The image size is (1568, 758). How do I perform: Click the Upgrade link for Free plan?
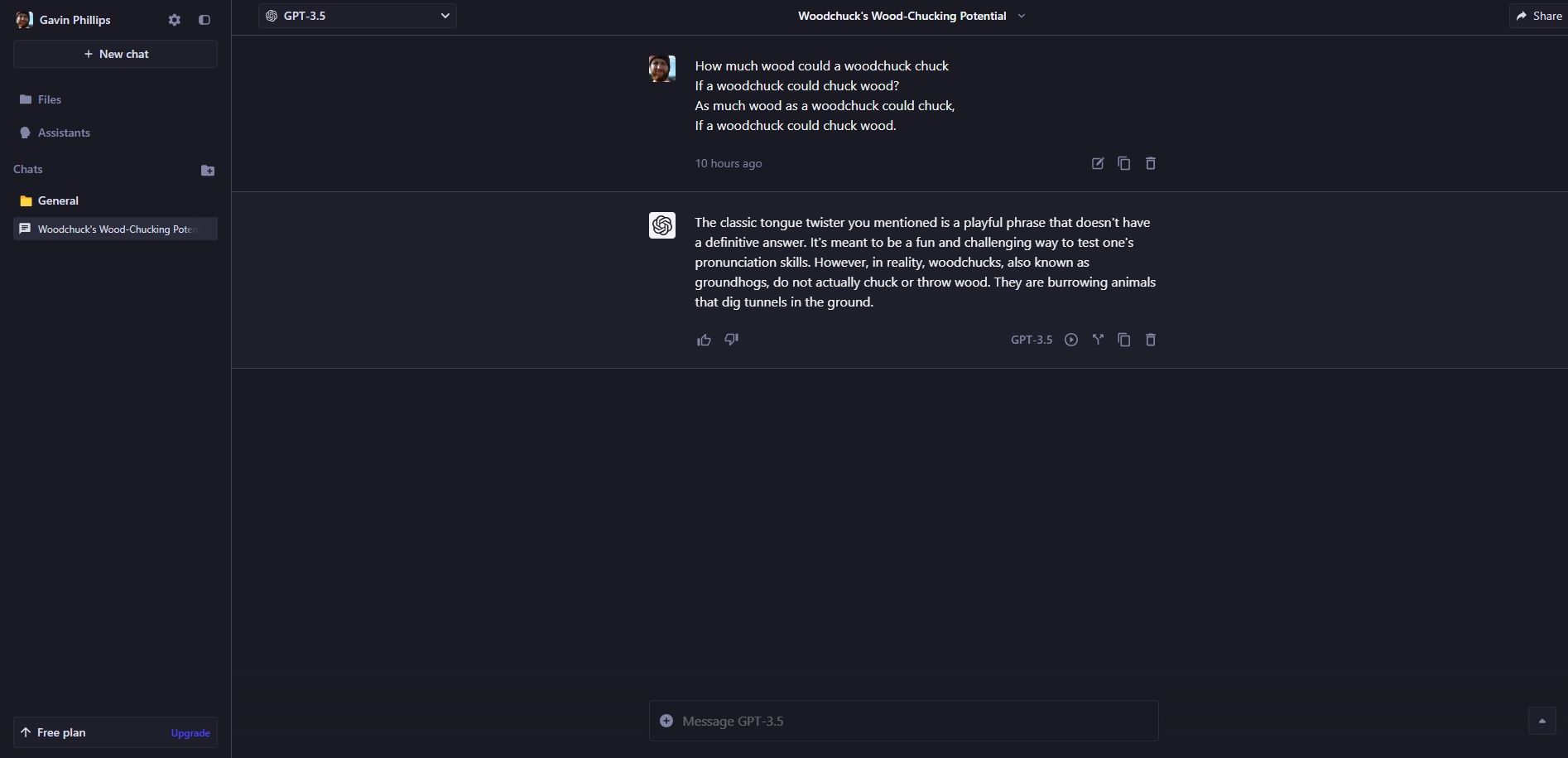coord(190,732)
